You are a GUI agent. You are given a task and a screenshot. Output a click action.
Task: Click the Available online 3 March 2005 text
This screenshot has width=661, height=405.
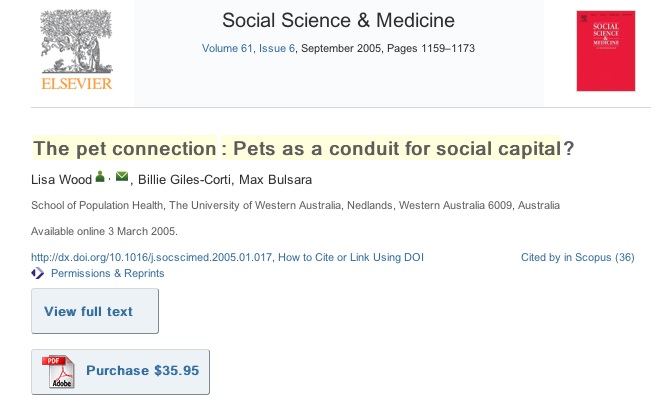click(x=104, y=231)
